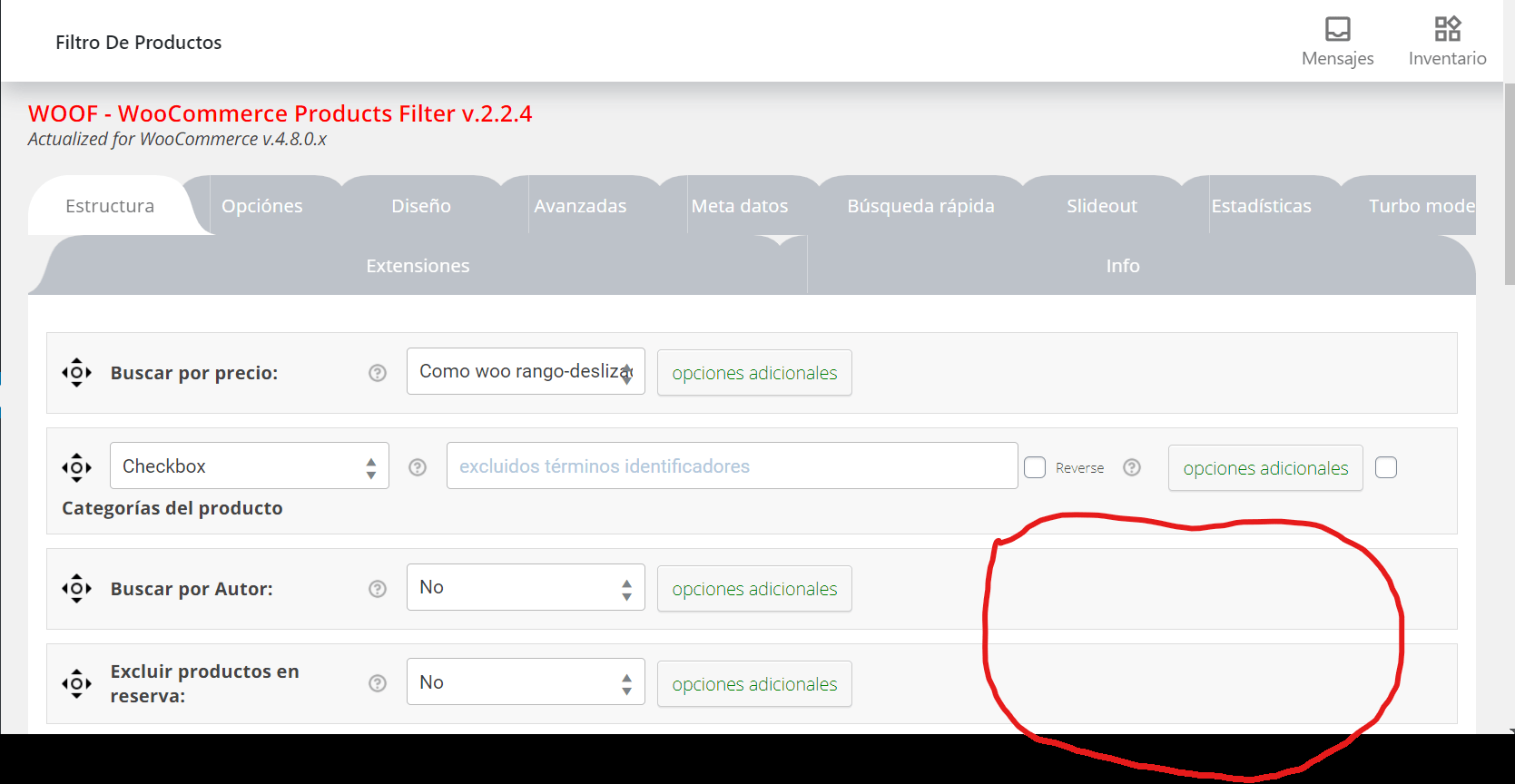
Task: Open opciones adicionales for Excluir productos en reserva
Action: pos(754,684)
